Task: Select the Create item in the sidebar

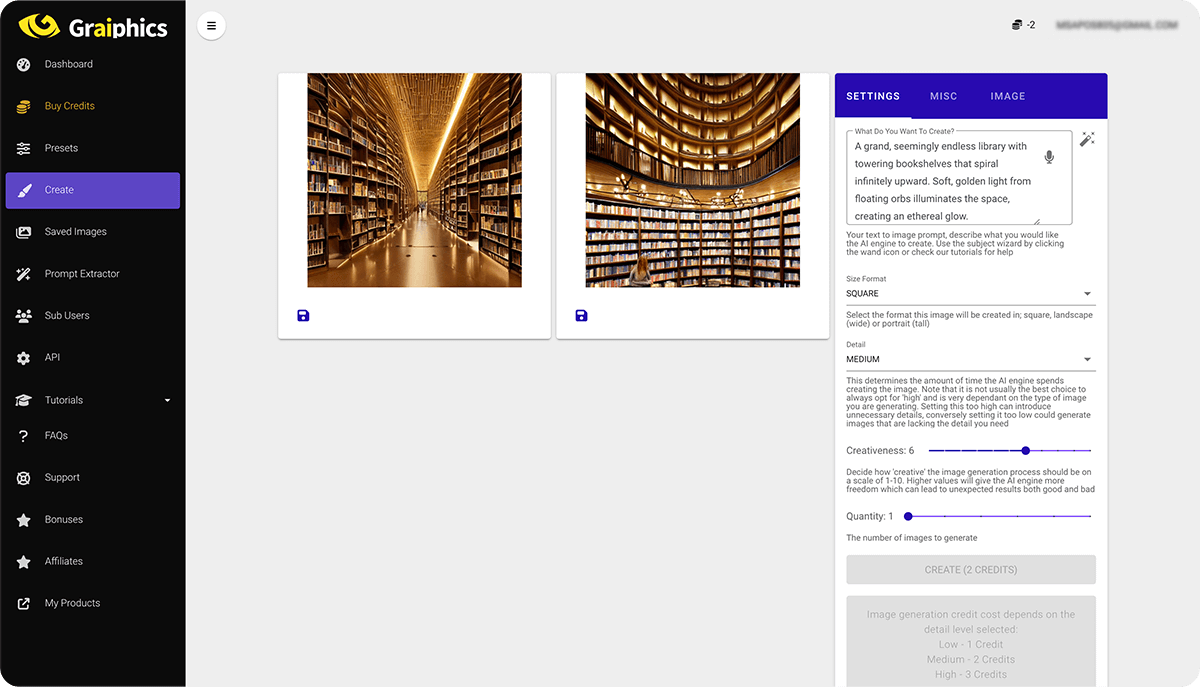Action: 93,190
